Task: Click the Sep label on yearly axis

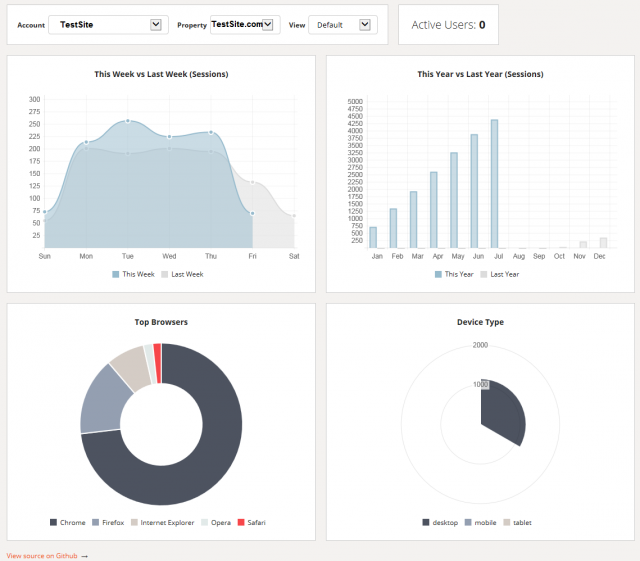Action: pyautogui.click(x=539, y=256)
